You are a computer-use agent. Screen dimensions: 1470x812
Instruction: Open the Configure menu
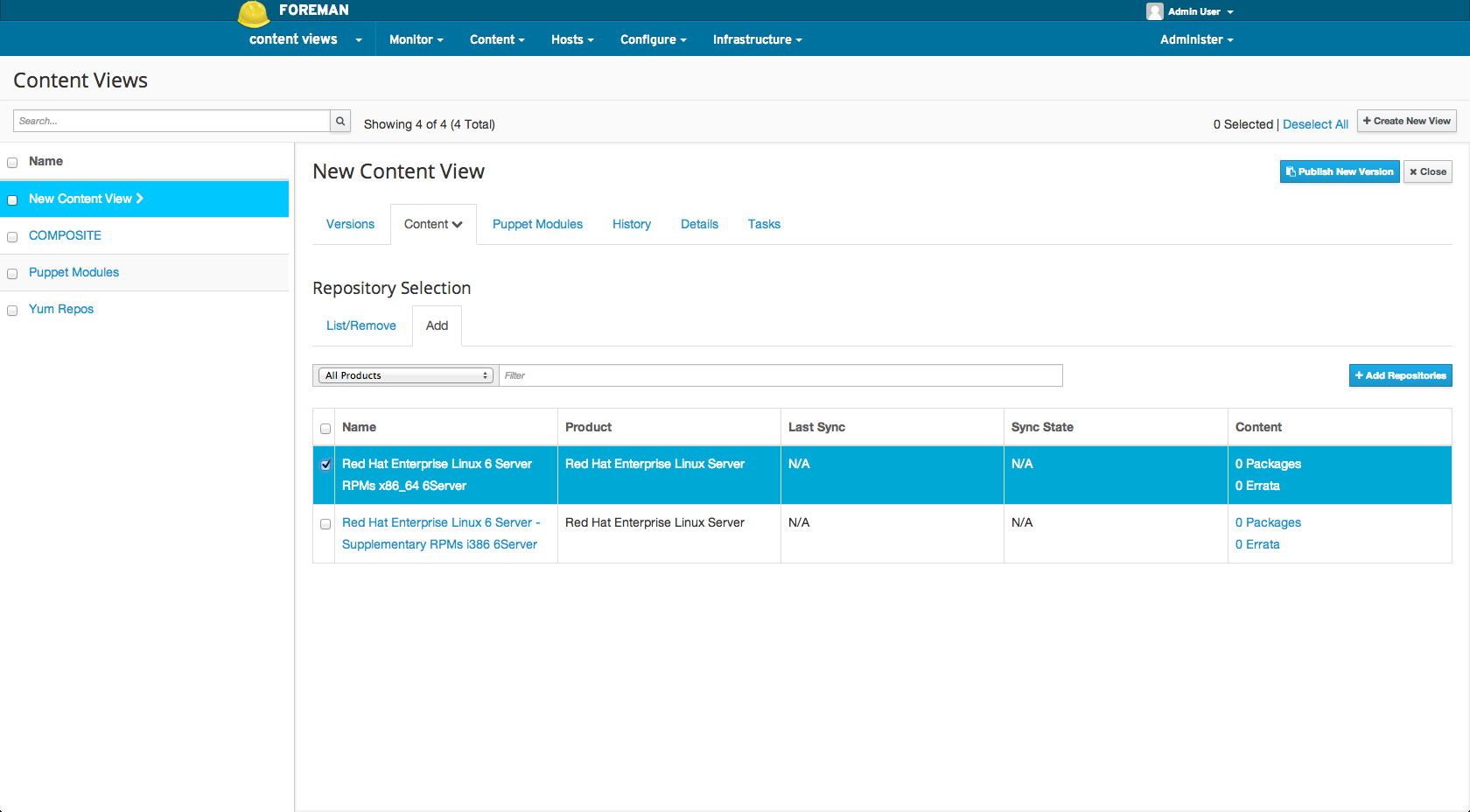click(654, 39)
